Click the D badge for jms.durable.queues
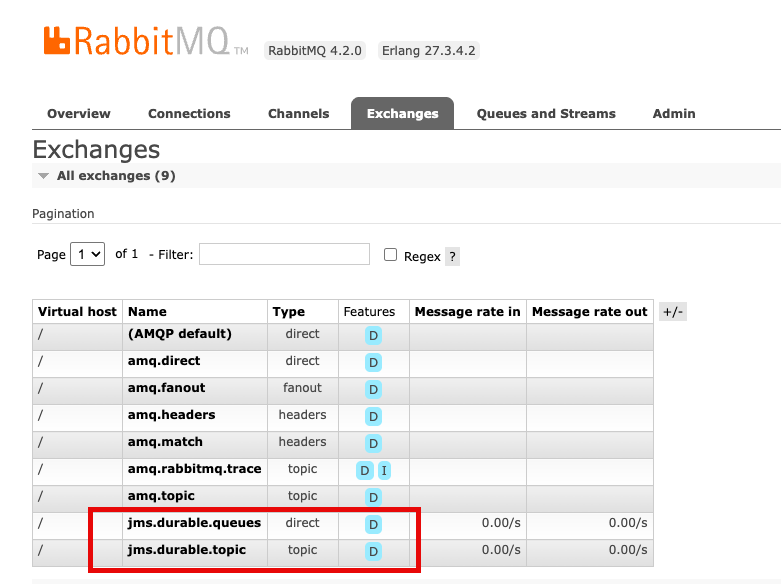This screenshot has width=781, height=584. (x=374, y=524)
